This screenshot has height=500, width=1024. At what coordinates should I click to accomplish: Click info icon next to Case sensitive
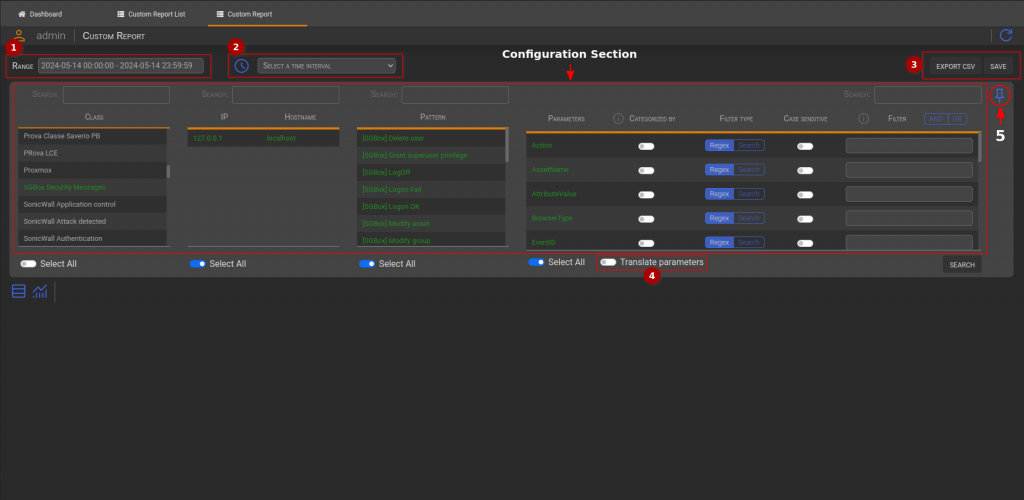tap(863, 119)
